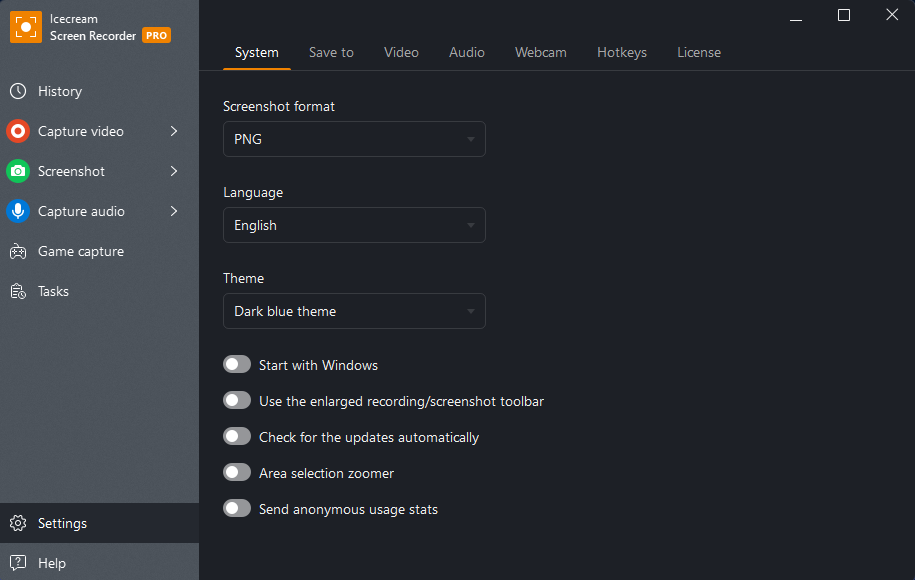Click the Settings gear icon
This screenshot has width=915, height=580.
pyautogui.click(x=18, y=523)
